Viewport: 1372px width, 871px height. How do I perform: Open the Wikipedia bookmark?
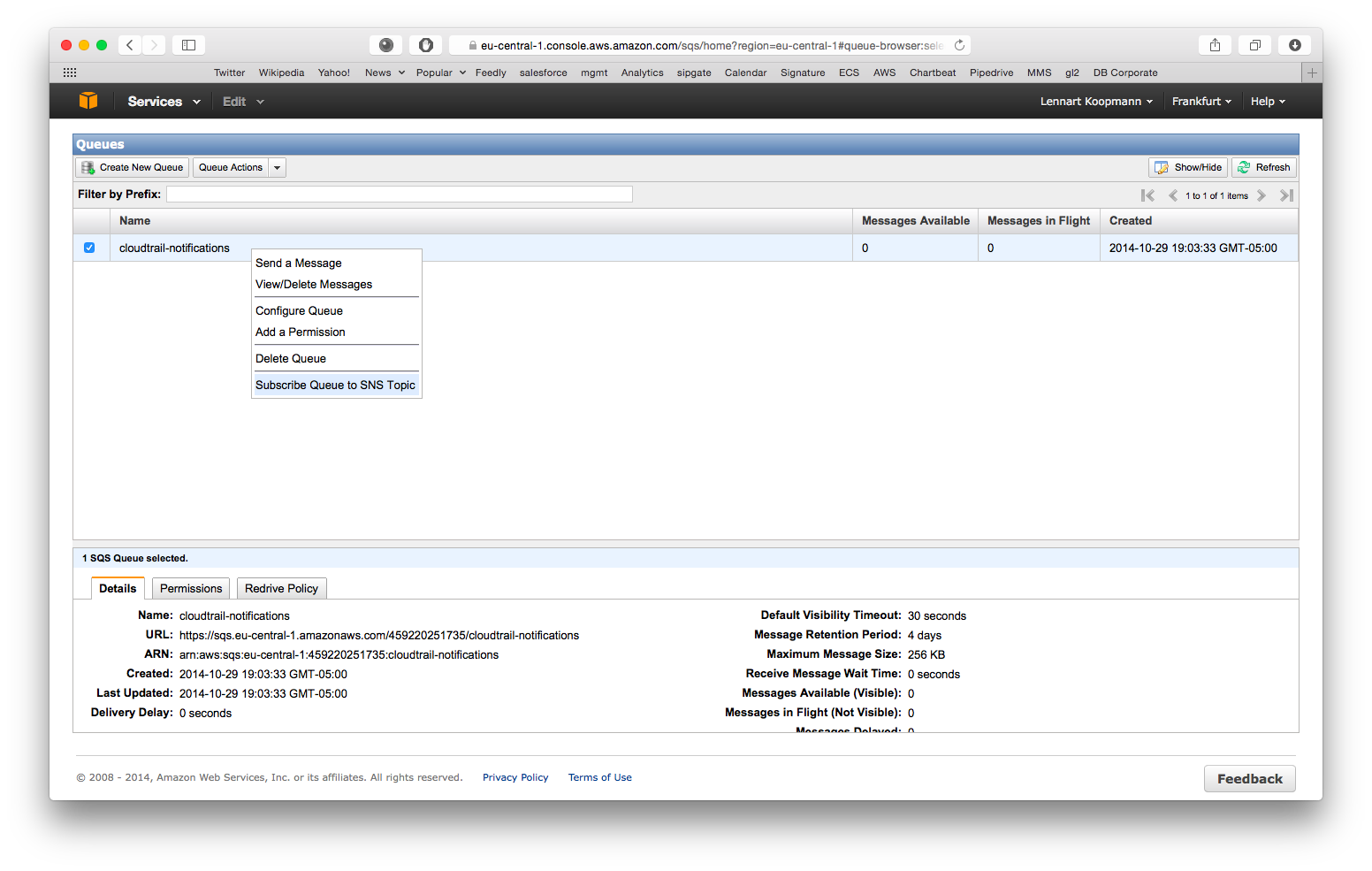coord(281,73)
